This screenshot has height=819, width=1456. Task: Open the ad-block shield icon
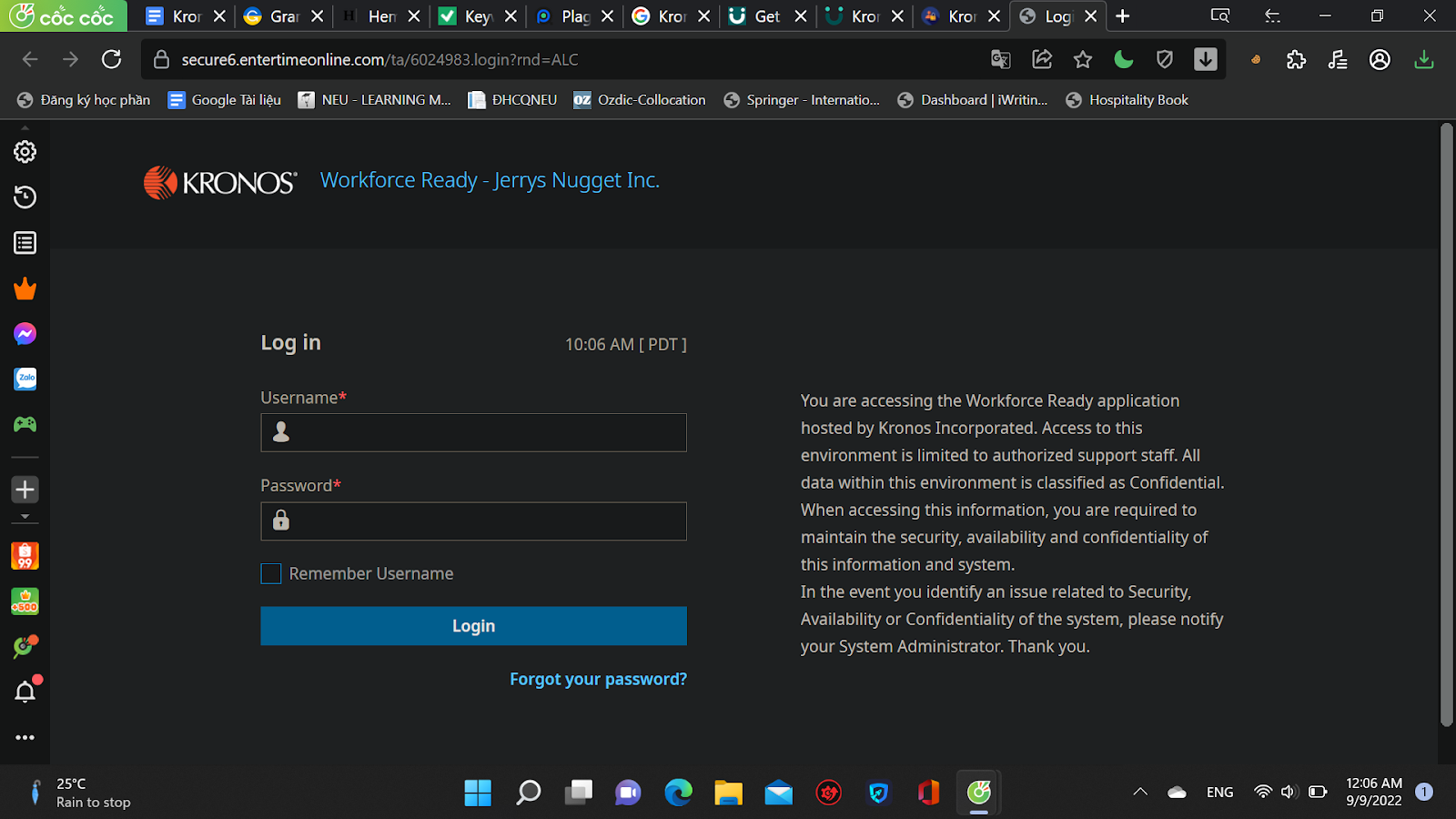pos(1165,59)
